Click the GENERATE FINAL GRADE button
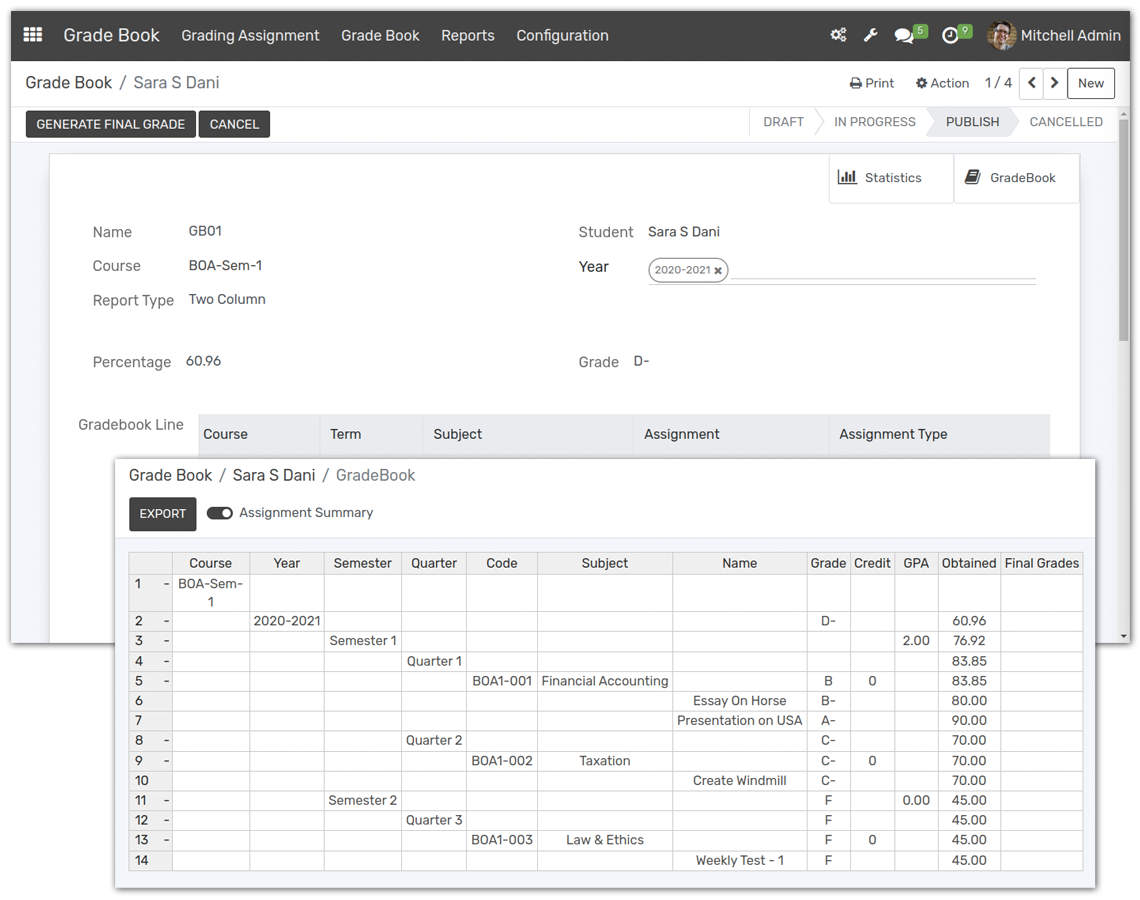This screenshot has width=1140, height=900. [x=110, y=124]
